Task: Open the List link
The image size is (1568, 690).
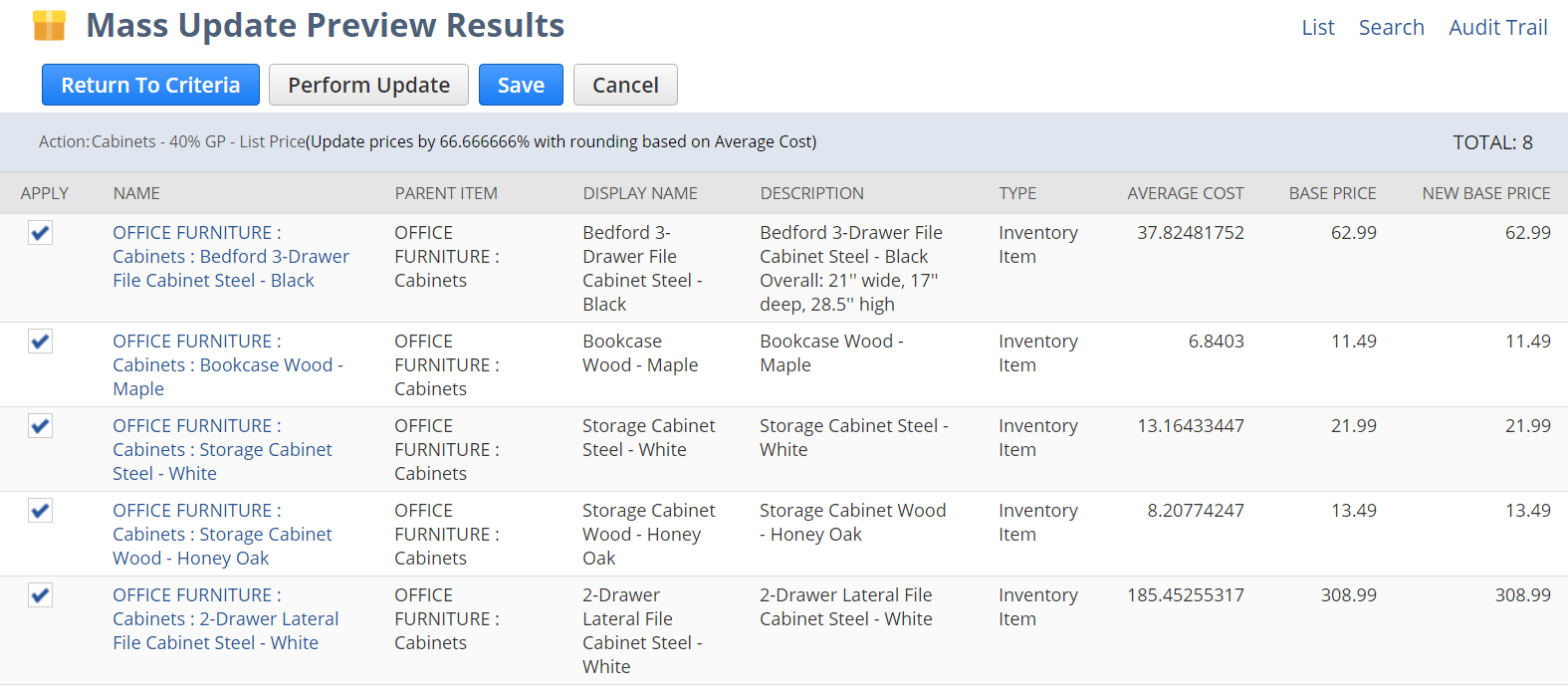Action: [x=1317, y=28]
